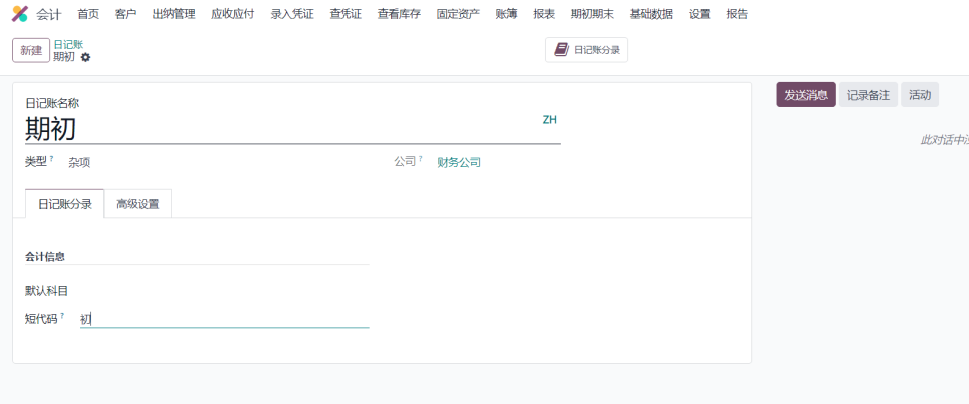The image size is (969, 404).
Task: Click the 发送消息 button
Action: (805, 95)
